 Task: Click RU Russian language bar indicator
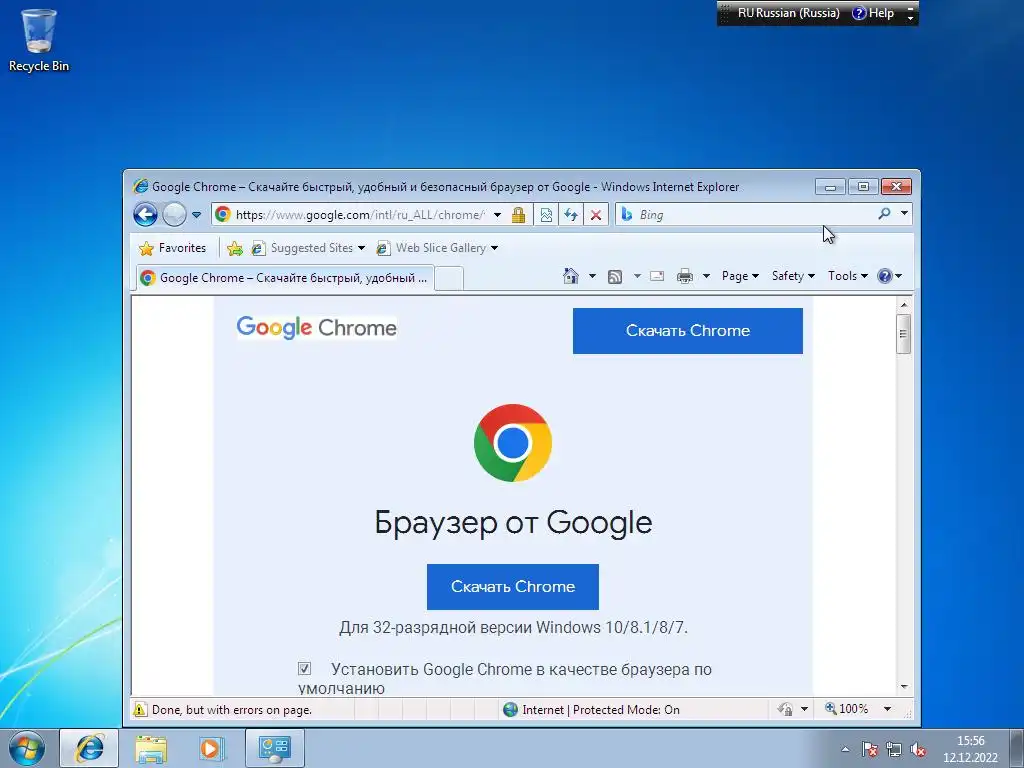coord(788,13)
